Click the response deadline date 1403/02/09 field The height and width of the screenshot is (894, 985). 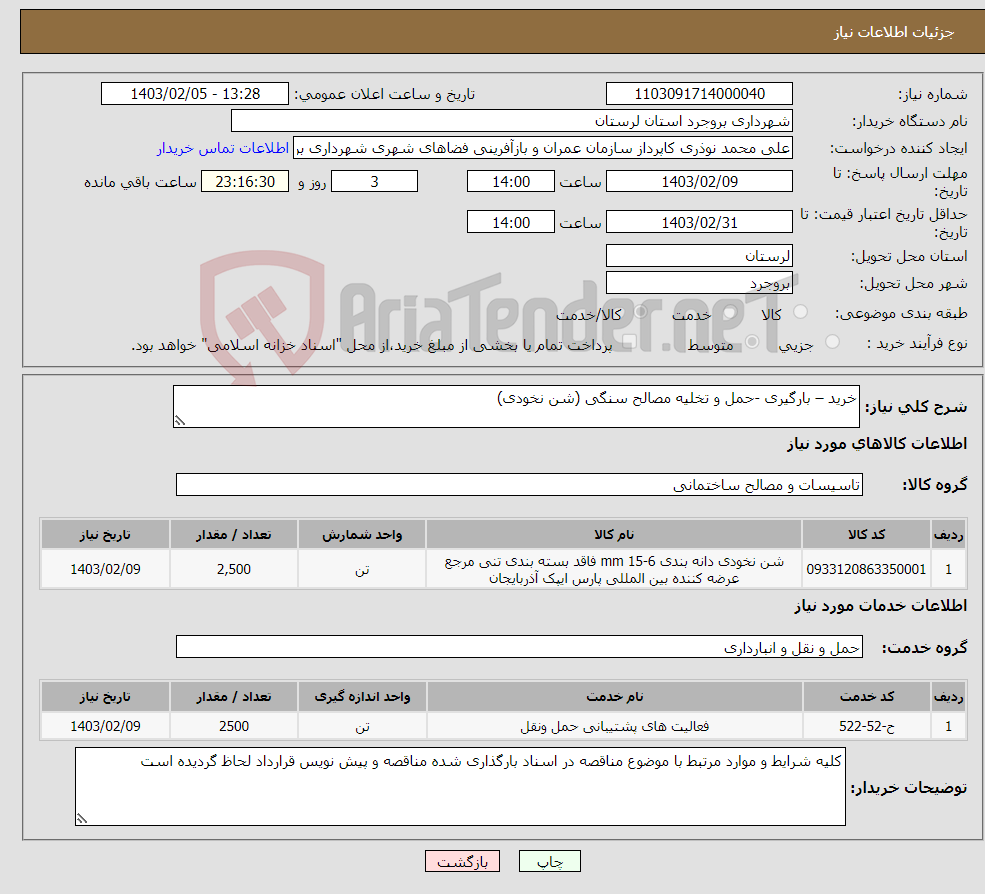point(699,182)
